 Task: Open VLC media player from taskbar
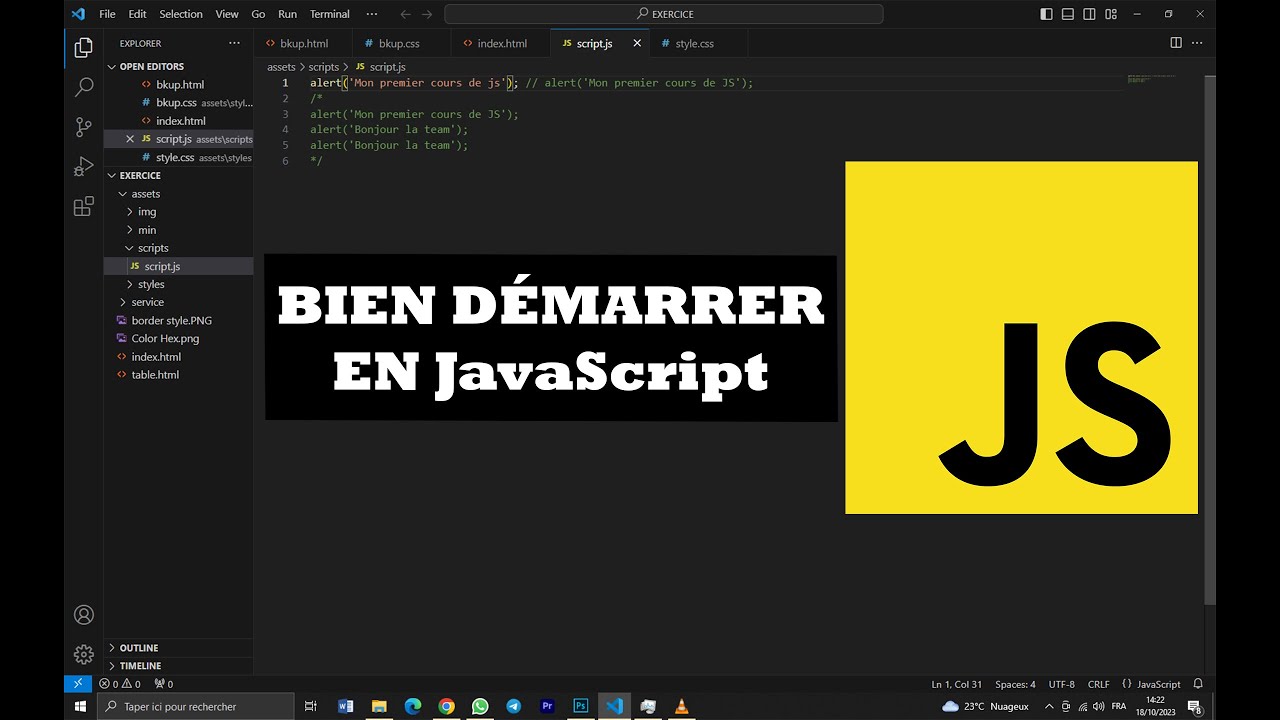click(681, 706)
